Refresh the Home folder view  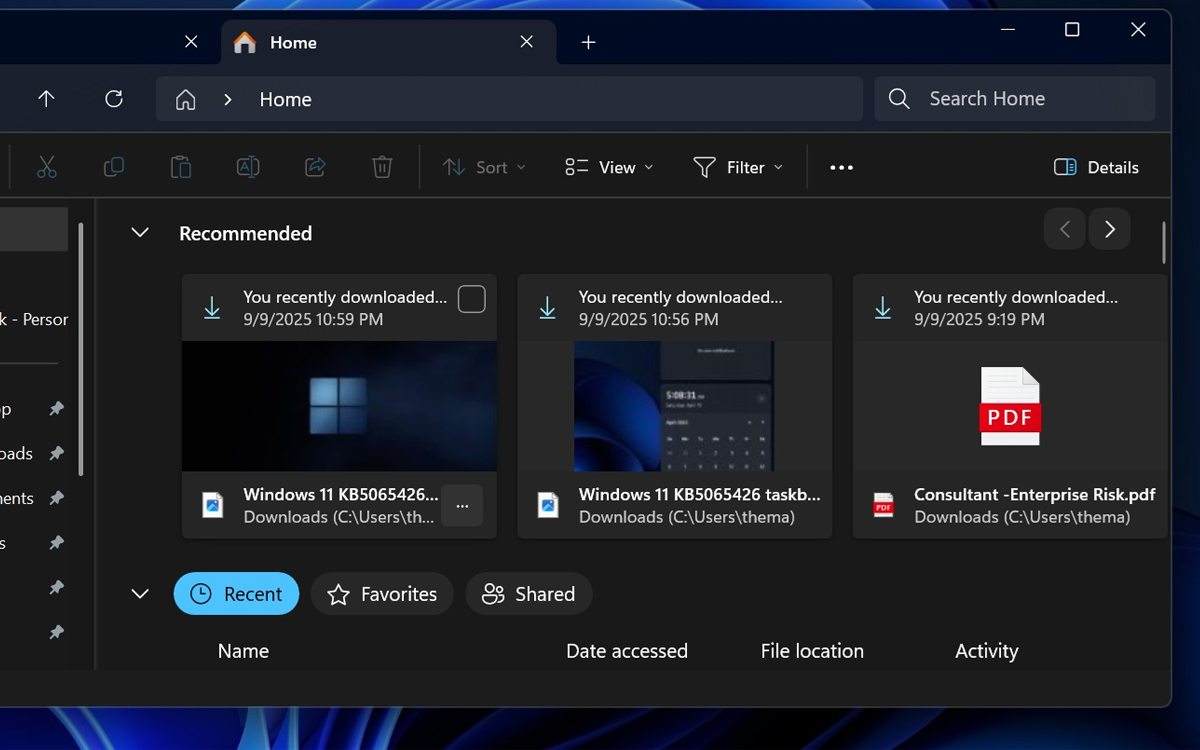tap(114, 99)
